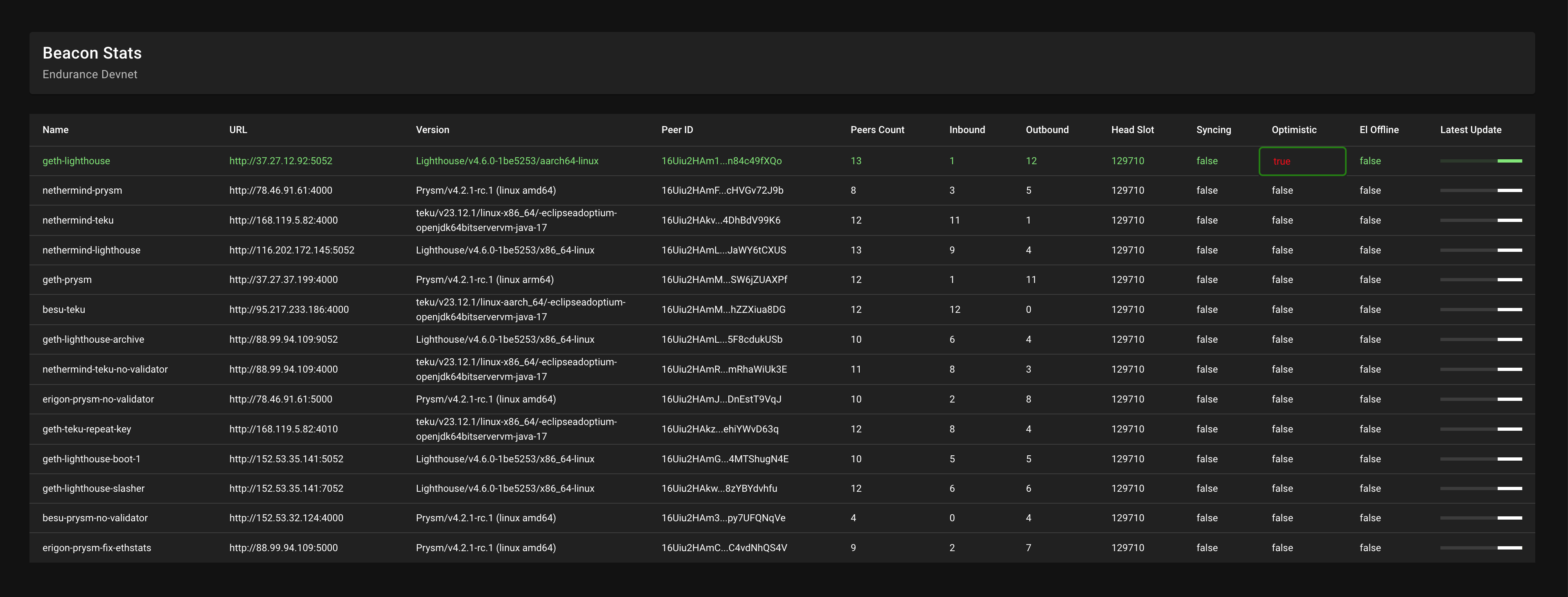Click URL http://152.53.35.141:5052
The height and width of the screenshot is (597, 1568).
[286, 459]
